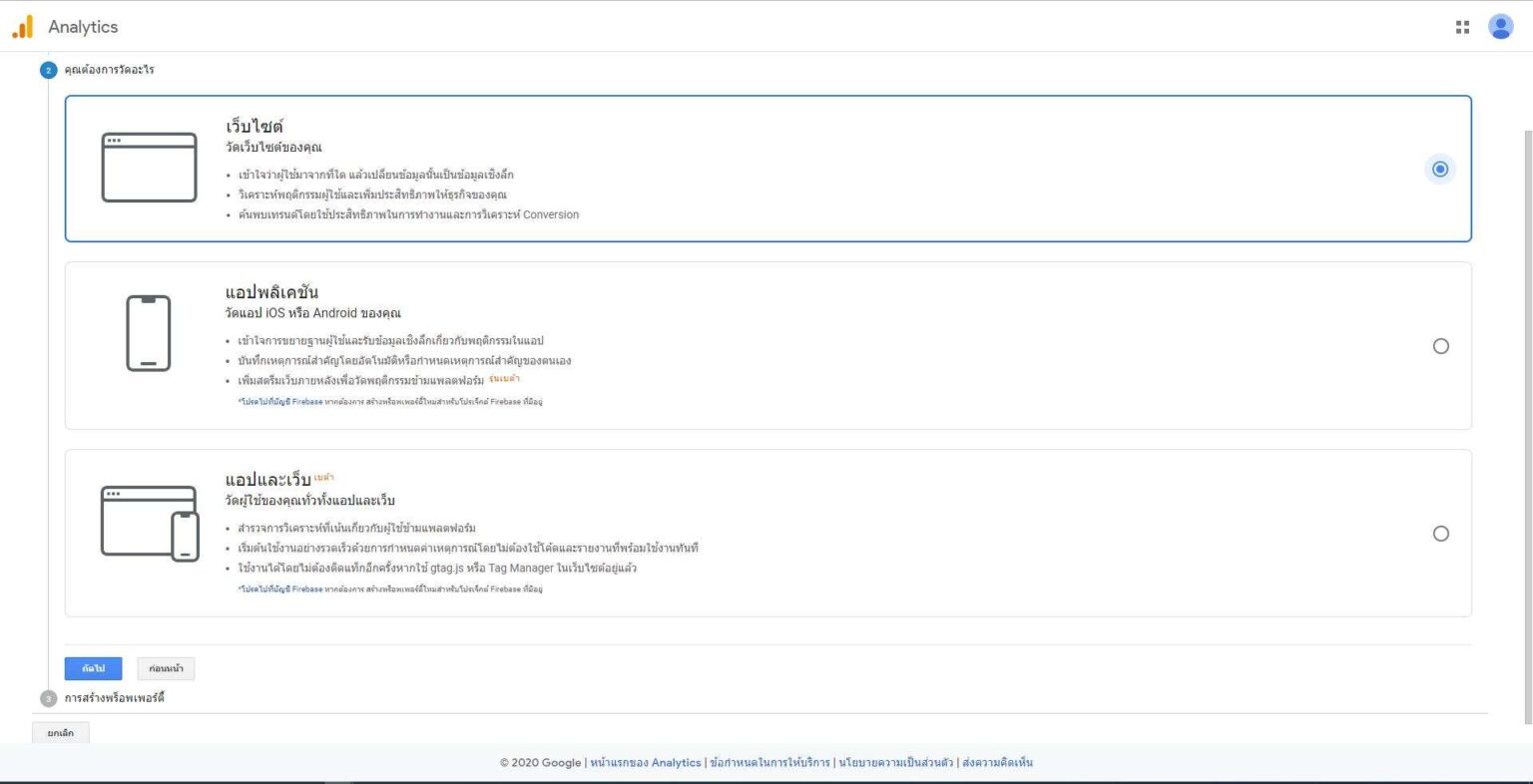This screenshot has width=1533, height=784.
Task: Click the ยกเลิก button
Action: pyautogui.click(x=60, y=732)
